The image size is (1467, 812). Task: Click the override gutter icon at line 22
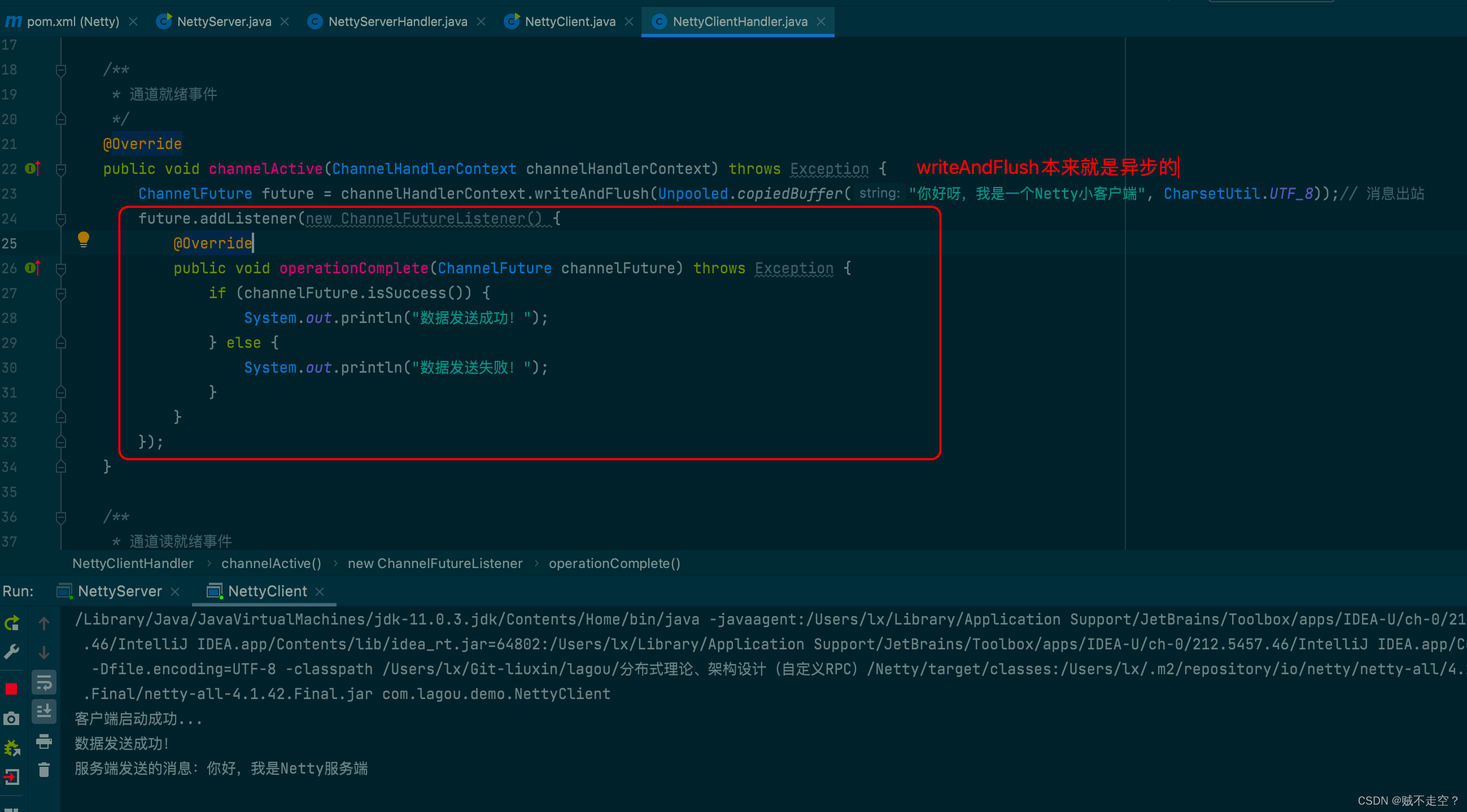coord(33,168)
